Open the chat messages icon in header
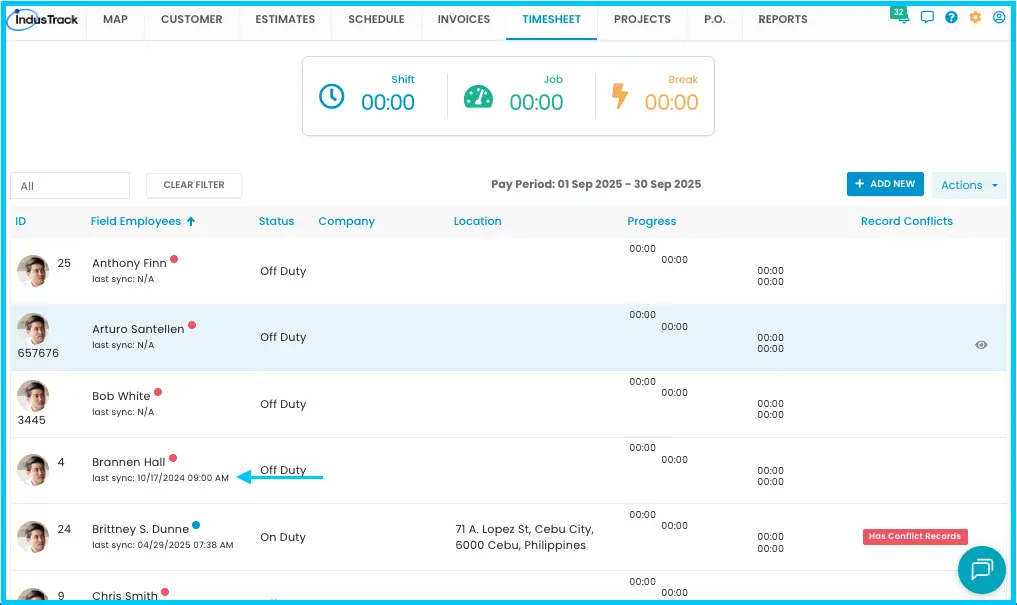 pos(927,18)
